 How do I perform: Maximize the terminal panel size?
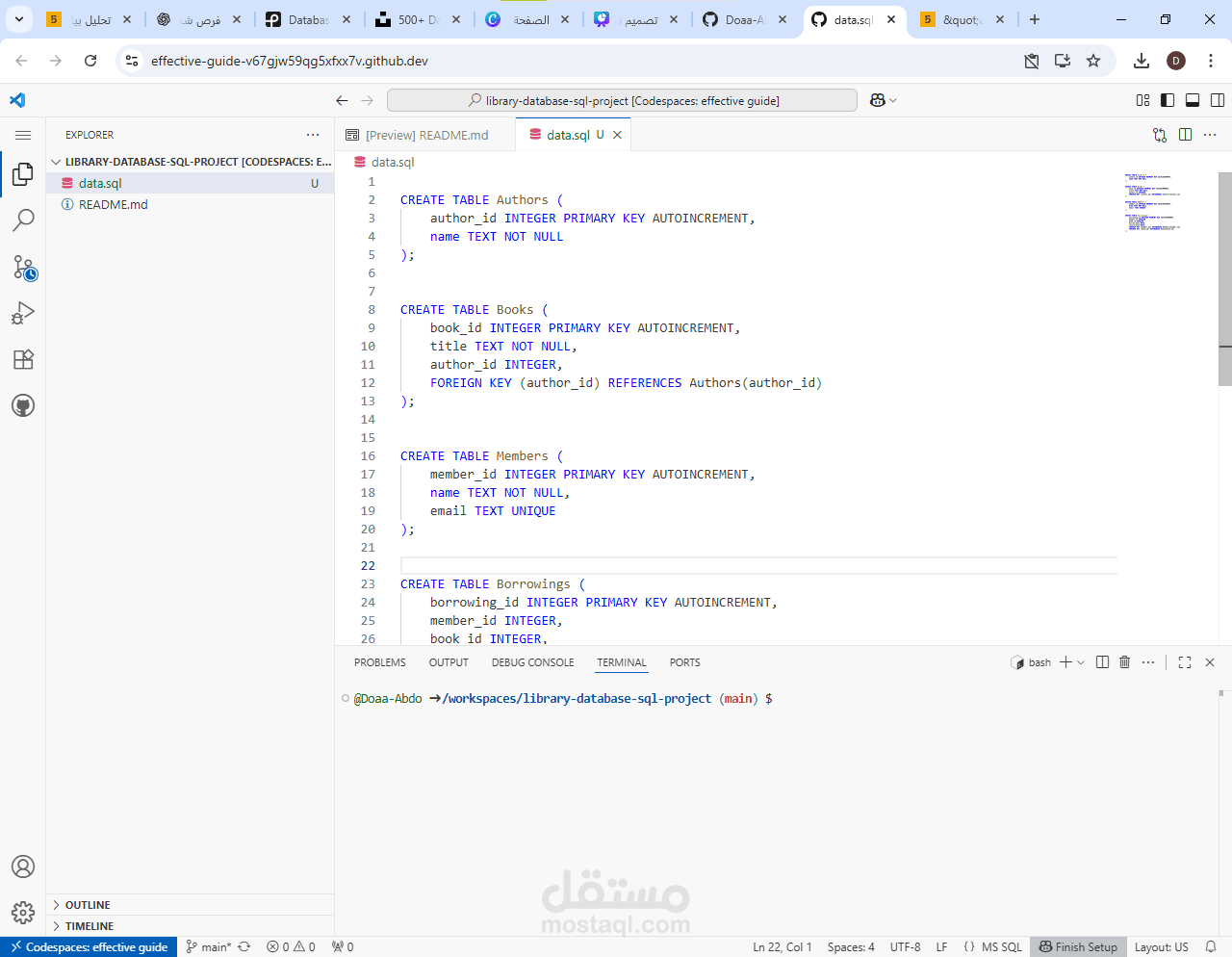(x=1185, y=662)
